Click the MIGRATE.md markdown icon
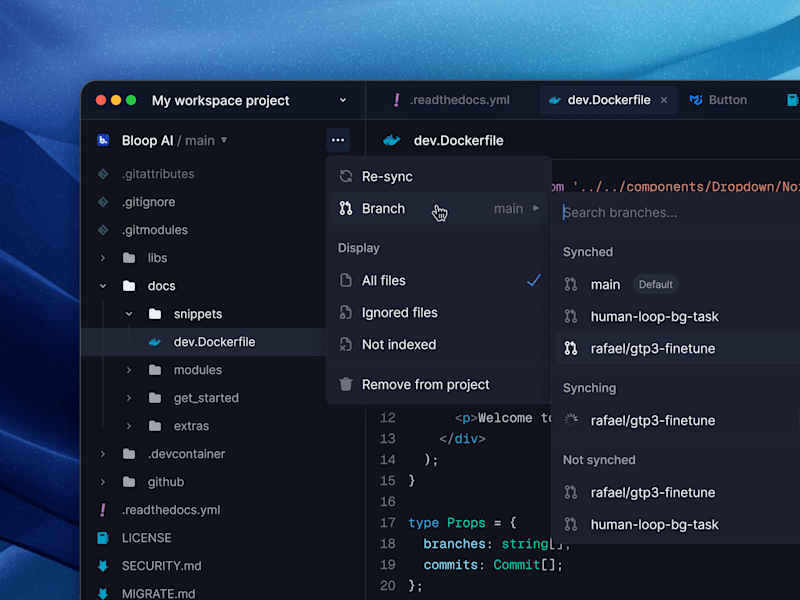The image size is (800, 600). [x=103, y=593]
